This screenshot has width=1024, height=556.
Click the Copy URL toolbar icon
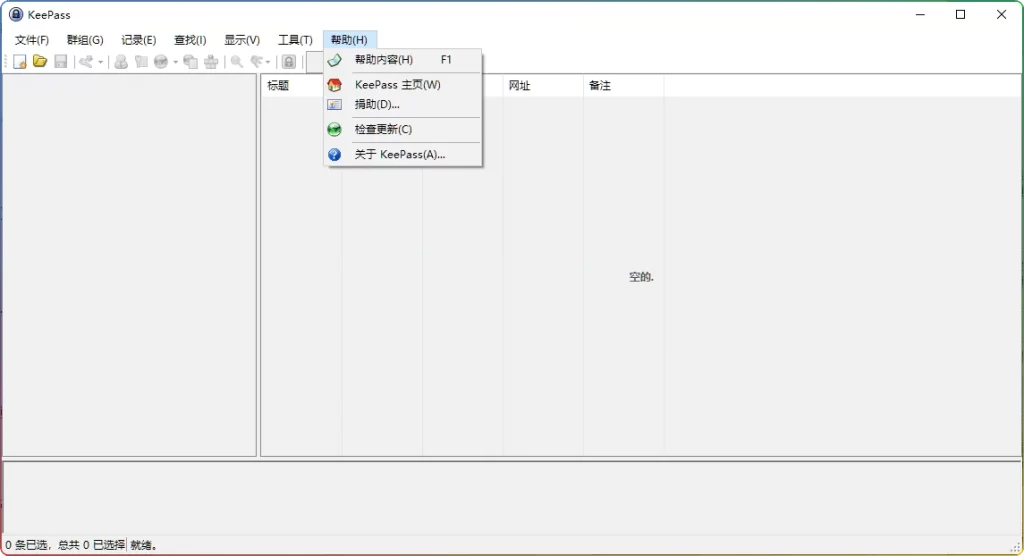(191, 61)
